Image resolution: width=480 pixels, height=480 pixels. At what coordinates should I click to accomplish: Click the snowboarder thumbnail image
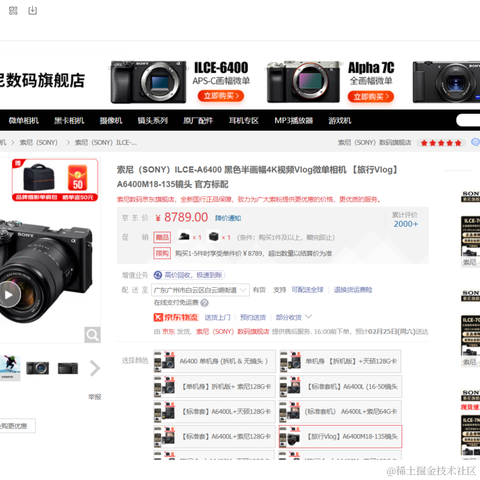click(10, 368)
